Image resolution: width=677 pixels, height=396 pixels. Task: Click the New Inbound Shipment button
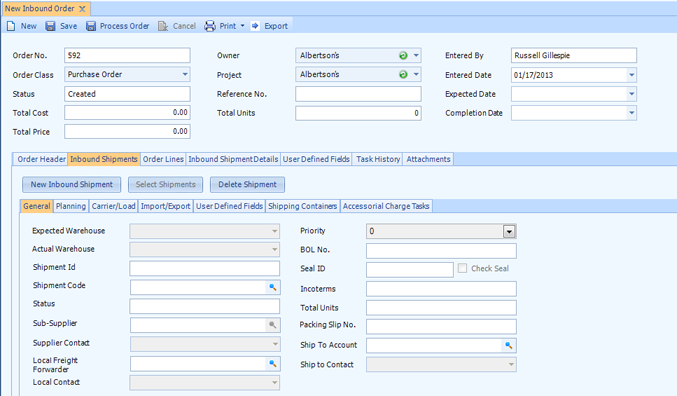(x=72, y=185)
